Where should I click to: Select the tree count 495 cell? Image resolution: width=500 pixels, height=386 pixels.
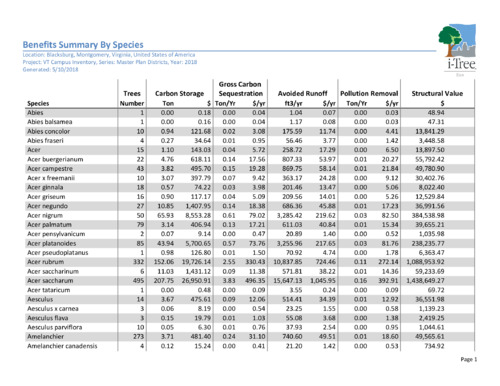pyautogui.click(x=138, y=281)
